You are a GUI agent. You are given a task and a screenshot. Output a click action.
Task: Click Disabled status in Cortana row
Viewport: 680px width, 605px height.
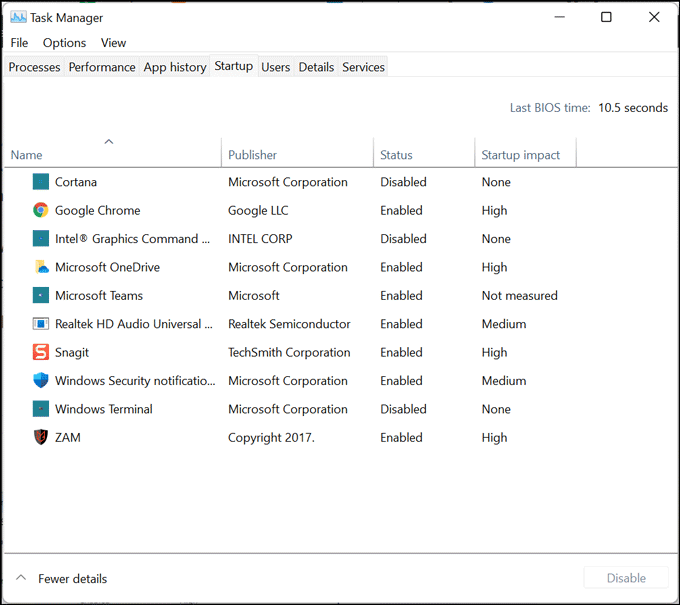403,182
